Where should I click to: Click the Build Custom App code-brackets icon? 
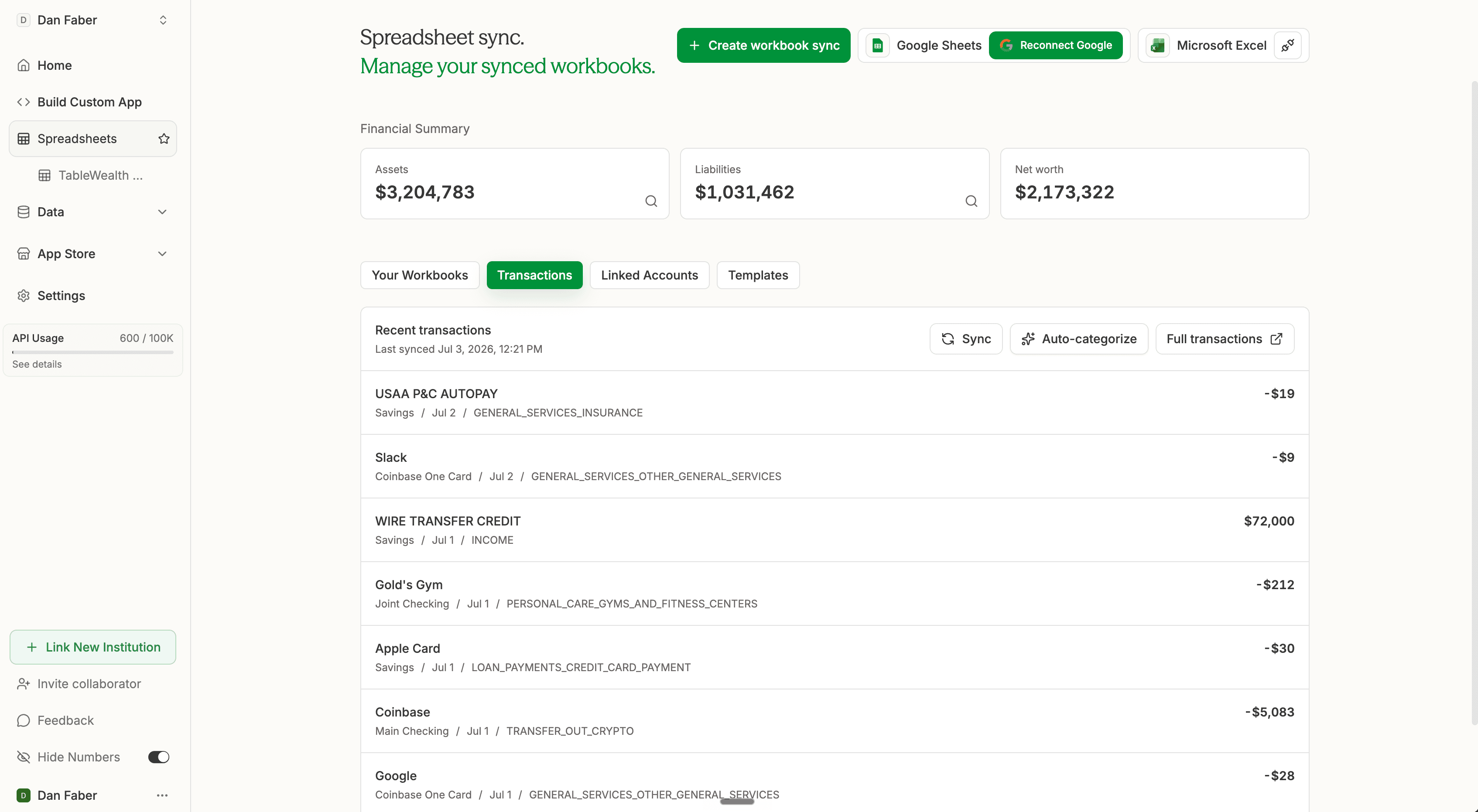(x=24, y=102)
